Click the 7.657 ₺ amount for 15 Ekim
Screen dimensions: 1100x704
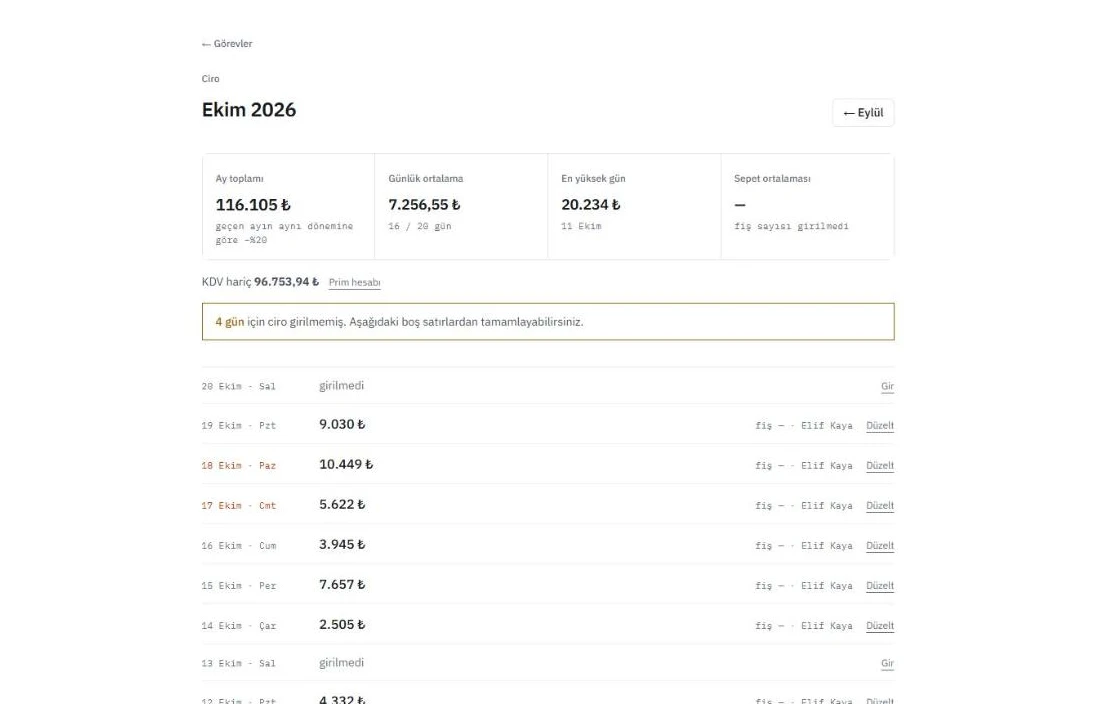coord(342,584)
